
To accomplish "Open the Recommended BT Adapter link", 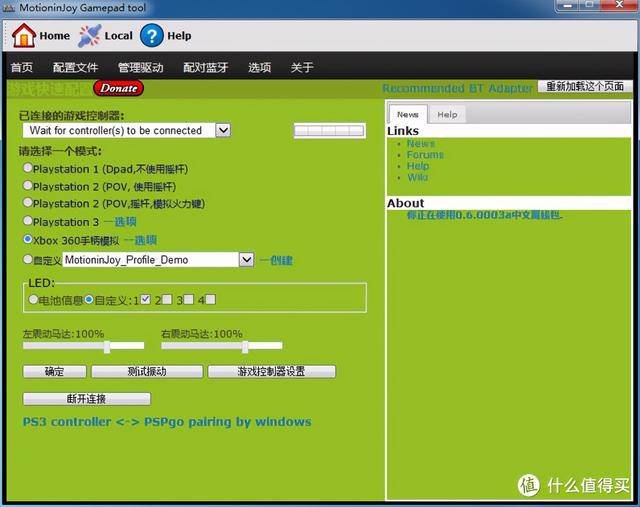I will pos(458,88).
